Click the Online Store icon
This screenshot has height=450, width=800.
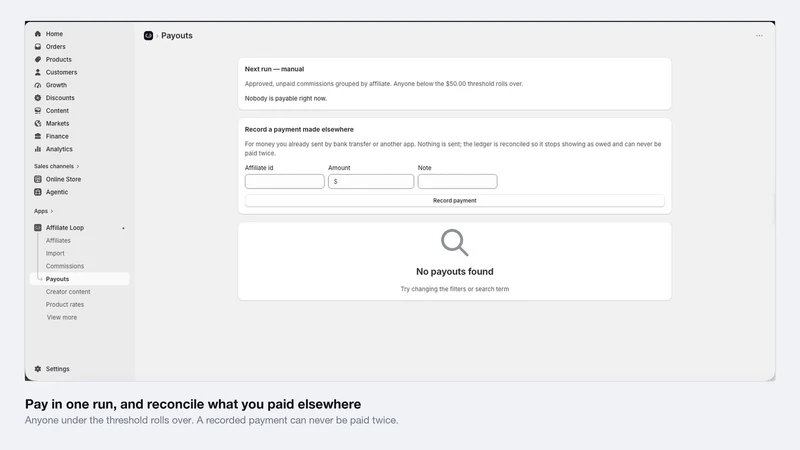(38, 179)
